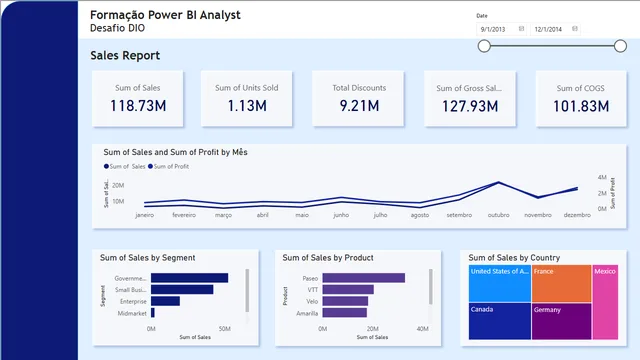Select the Sum of Units Sold card
The image size is (640, 360).
click(x=247, y=99)
